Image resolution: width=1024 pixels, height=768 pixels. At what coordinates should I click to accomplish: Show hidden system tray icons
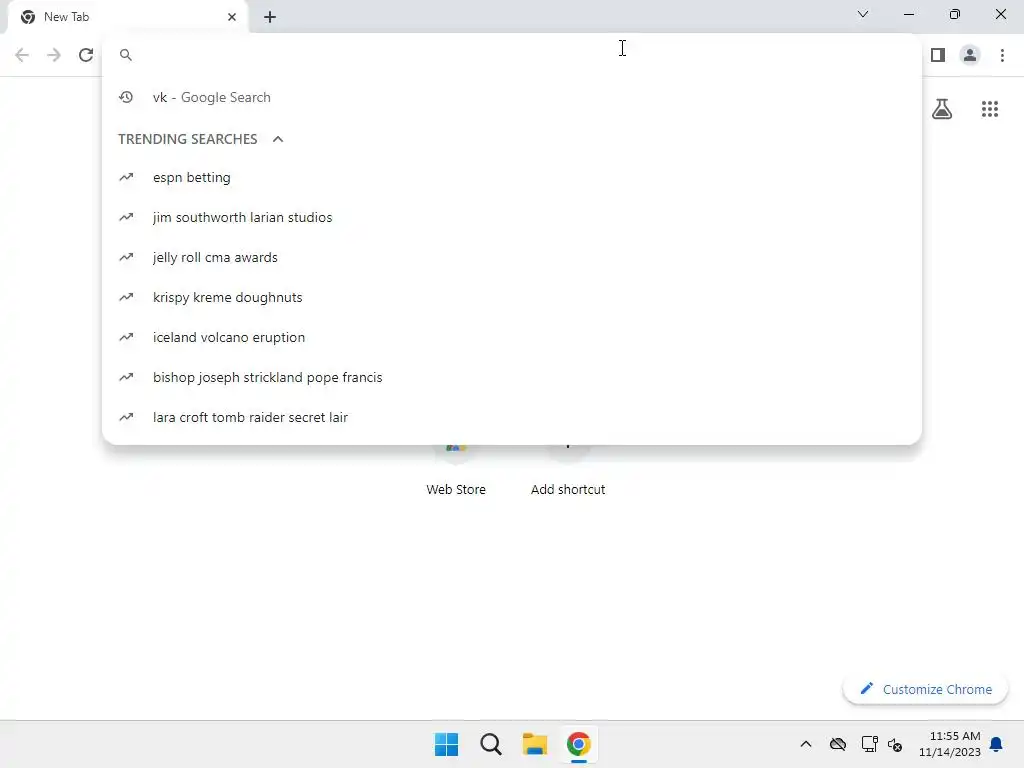[x=806, y=744]
